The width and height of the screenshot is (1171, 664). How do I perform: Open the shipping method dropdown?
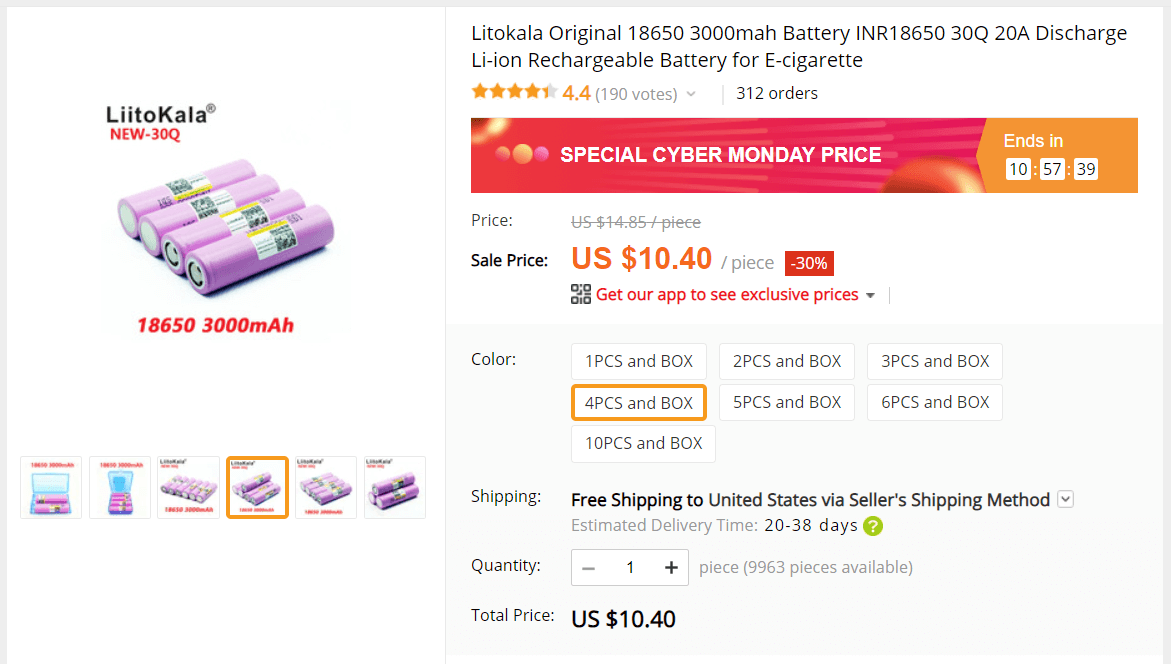(1065, 499)
